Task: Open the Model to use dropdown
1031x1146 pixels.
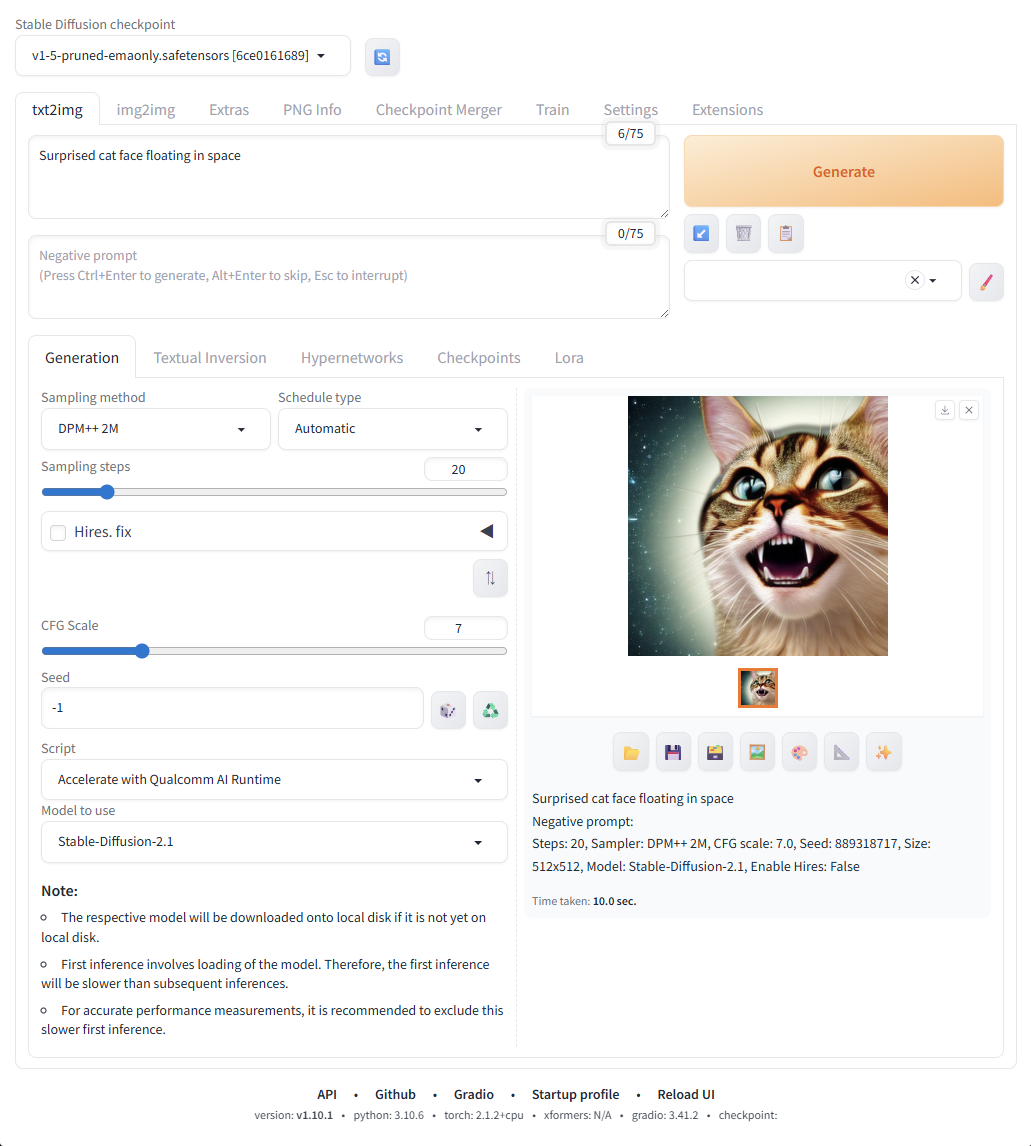Action: [x=274, y=842]
